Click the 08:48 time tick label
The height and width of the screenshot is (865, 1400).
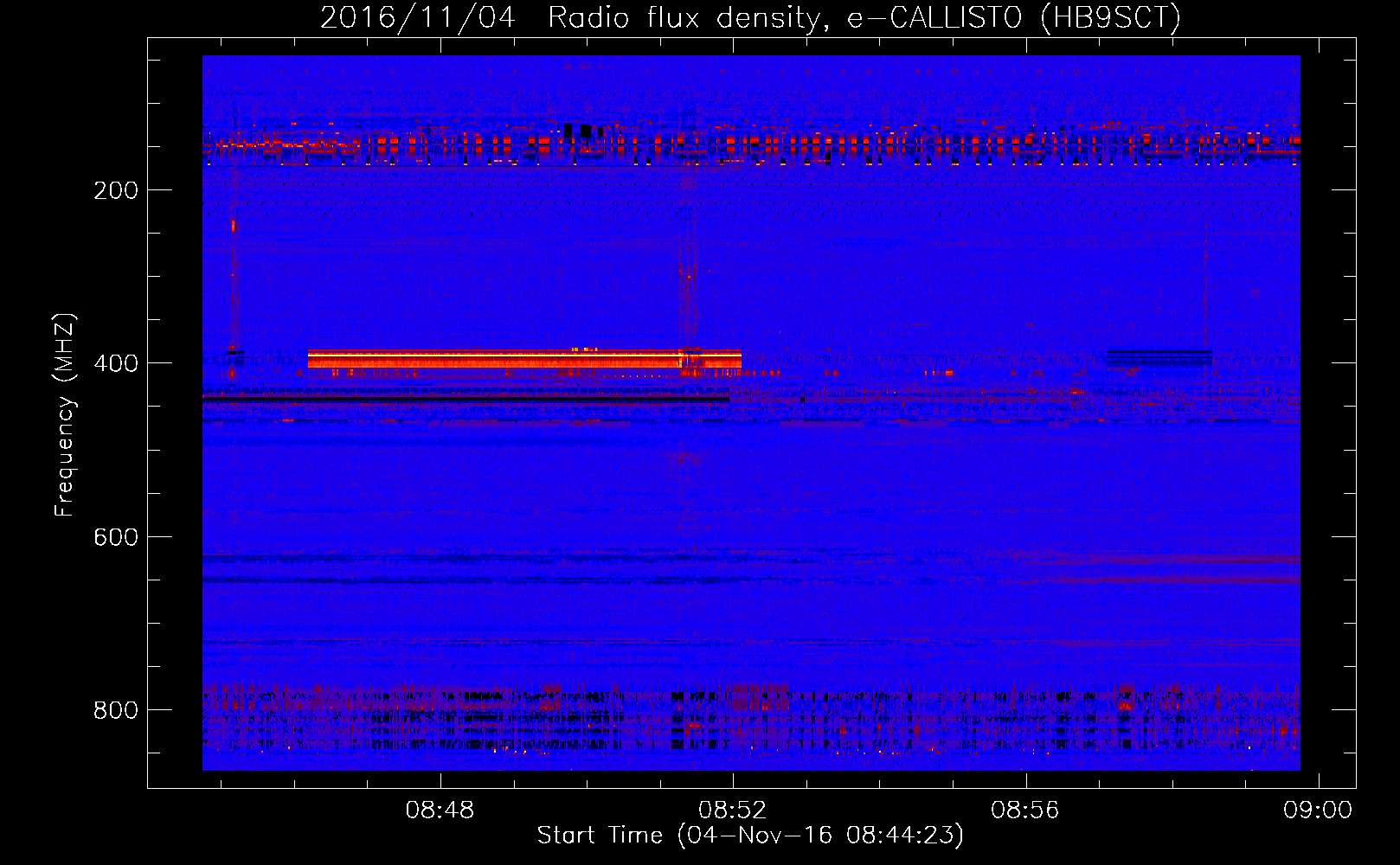click(440, 811)
